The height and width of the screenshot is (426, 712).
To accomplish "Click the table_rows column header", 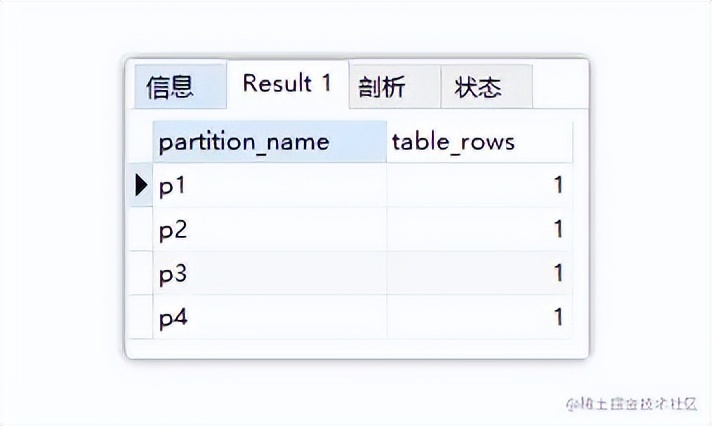I will 480,142.
